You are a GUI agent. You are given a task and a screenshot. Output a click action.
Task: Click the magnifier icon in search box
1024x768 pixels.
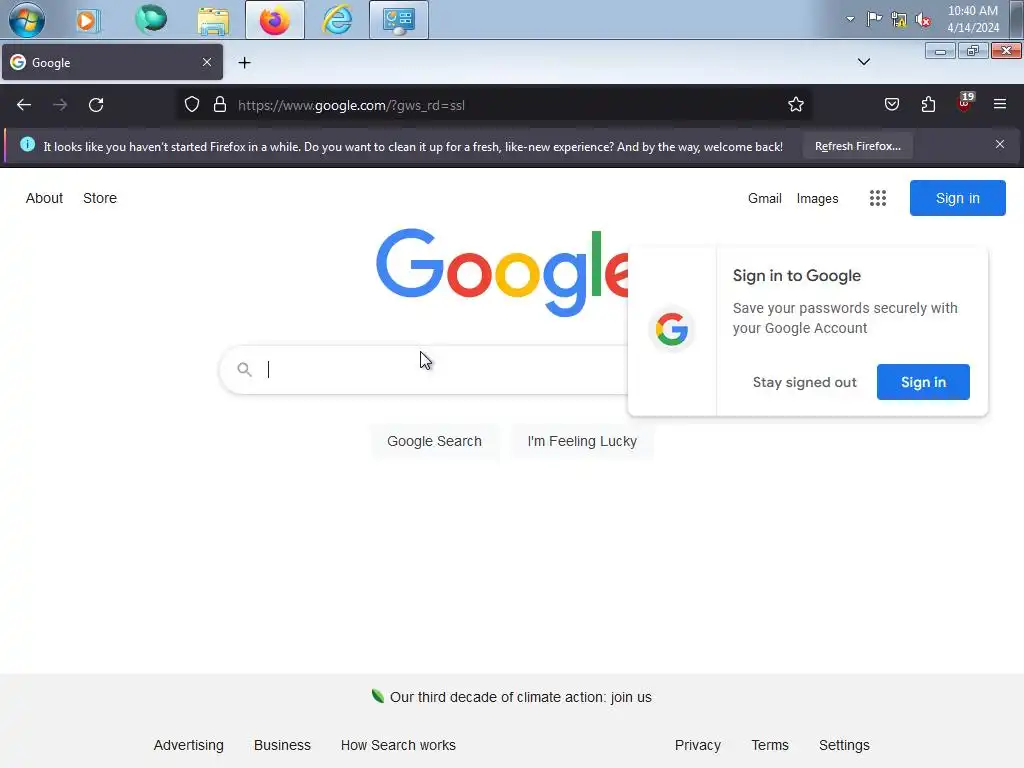tap(244, 370)
